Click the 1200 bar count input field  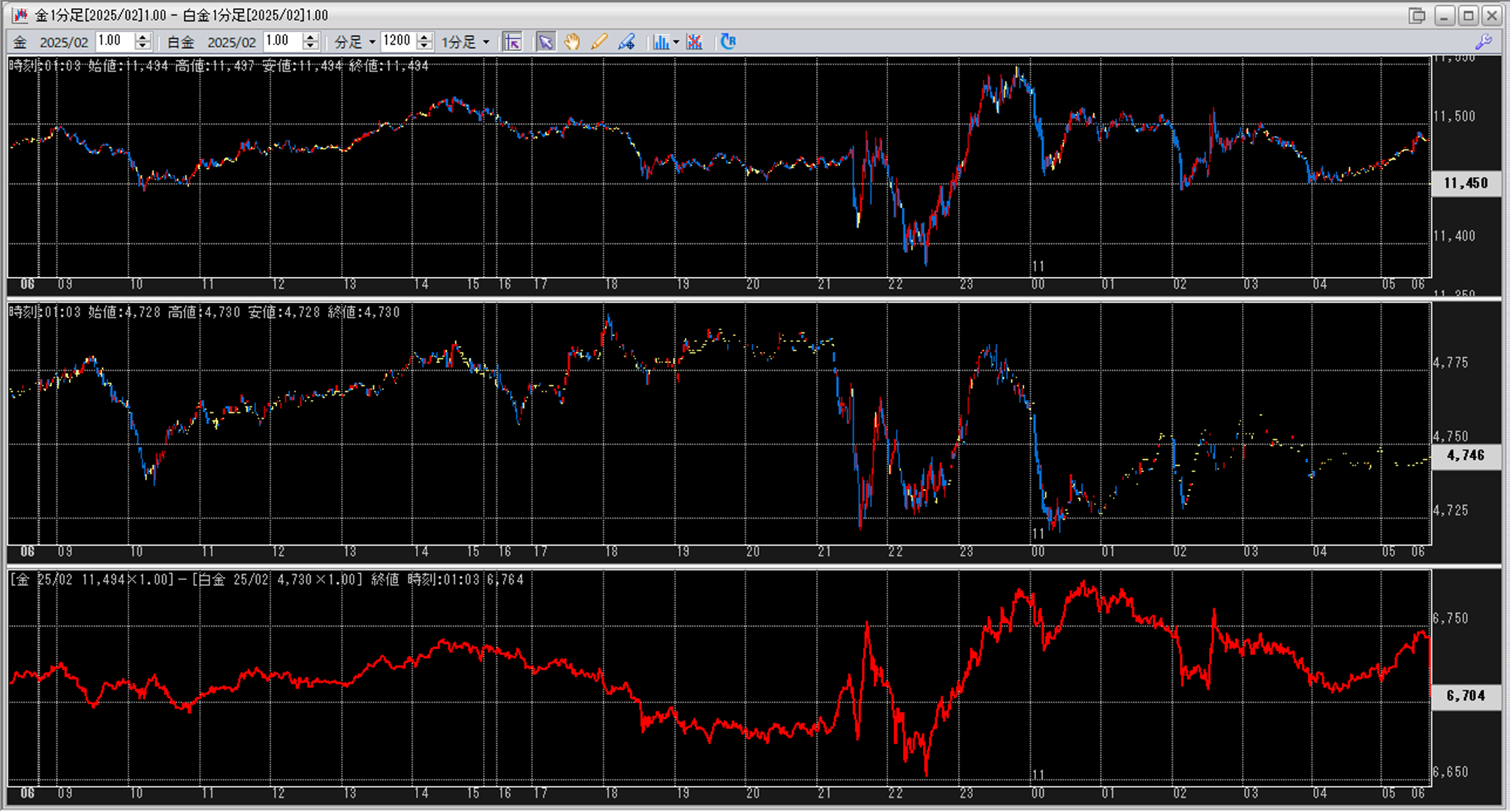click(398, 41)
